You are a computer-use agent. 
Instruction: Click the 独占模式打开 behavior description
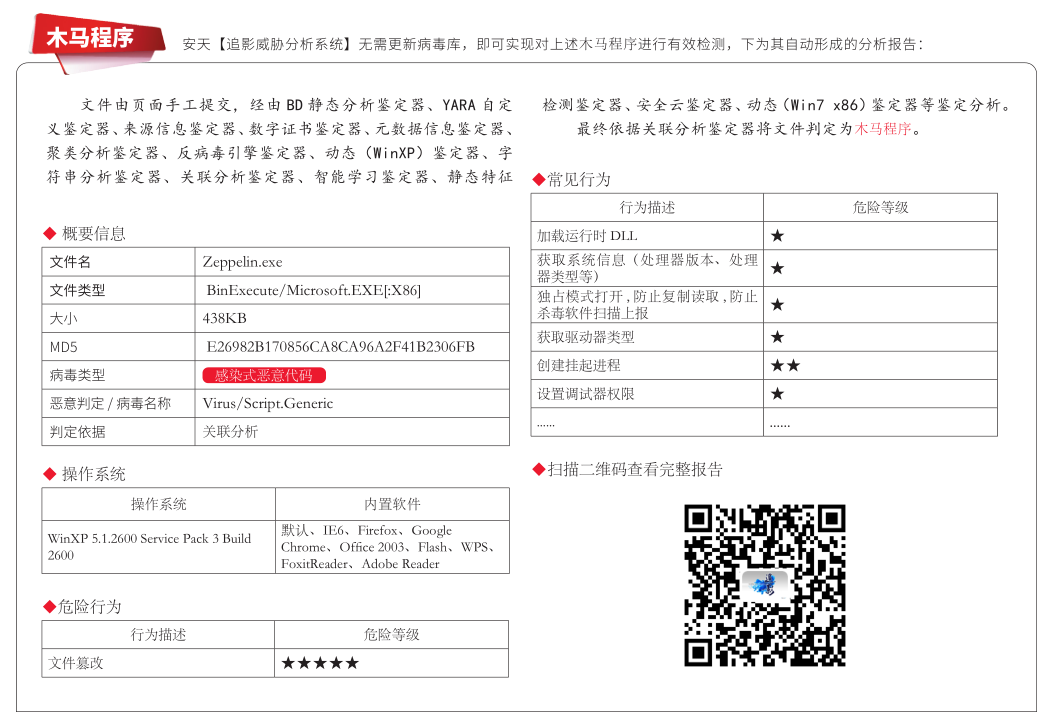pos(647,305)
